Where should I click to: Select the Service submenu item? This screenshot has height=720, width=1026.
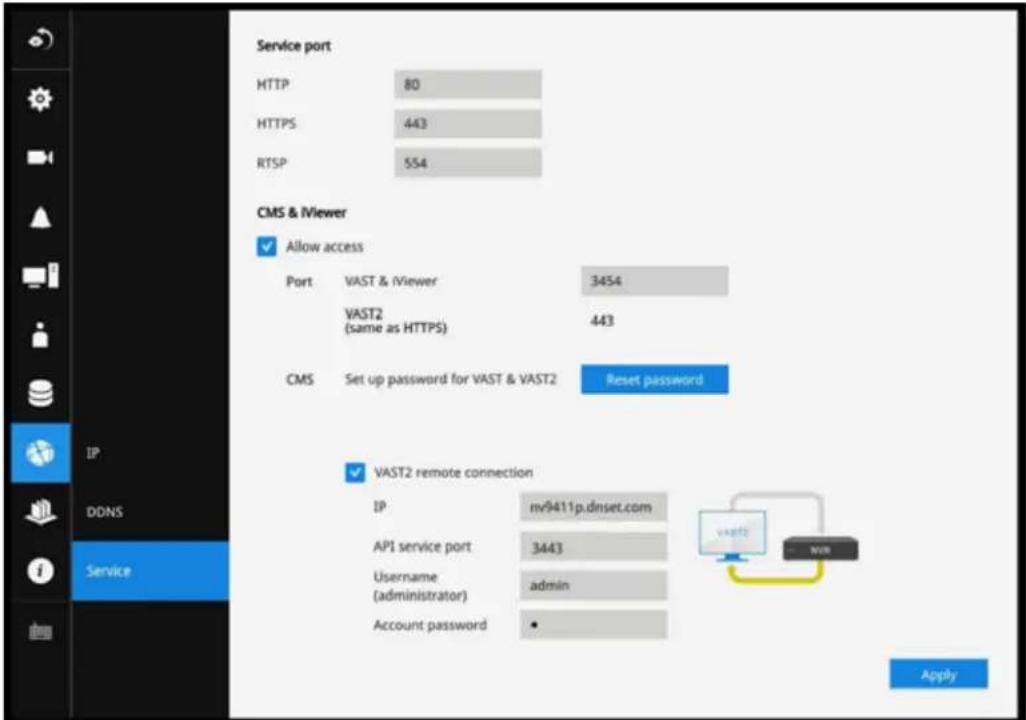[x=150, y=571]
